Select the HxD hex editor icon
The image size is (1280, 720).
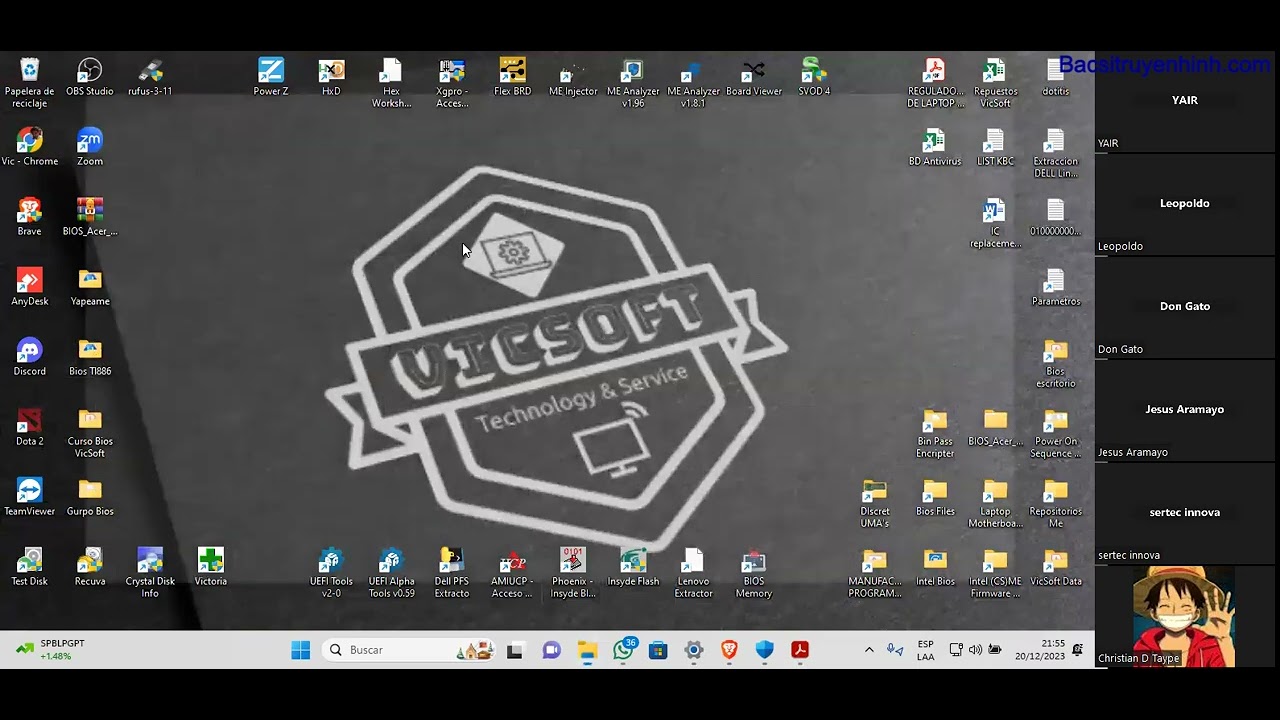pos(331,77)
